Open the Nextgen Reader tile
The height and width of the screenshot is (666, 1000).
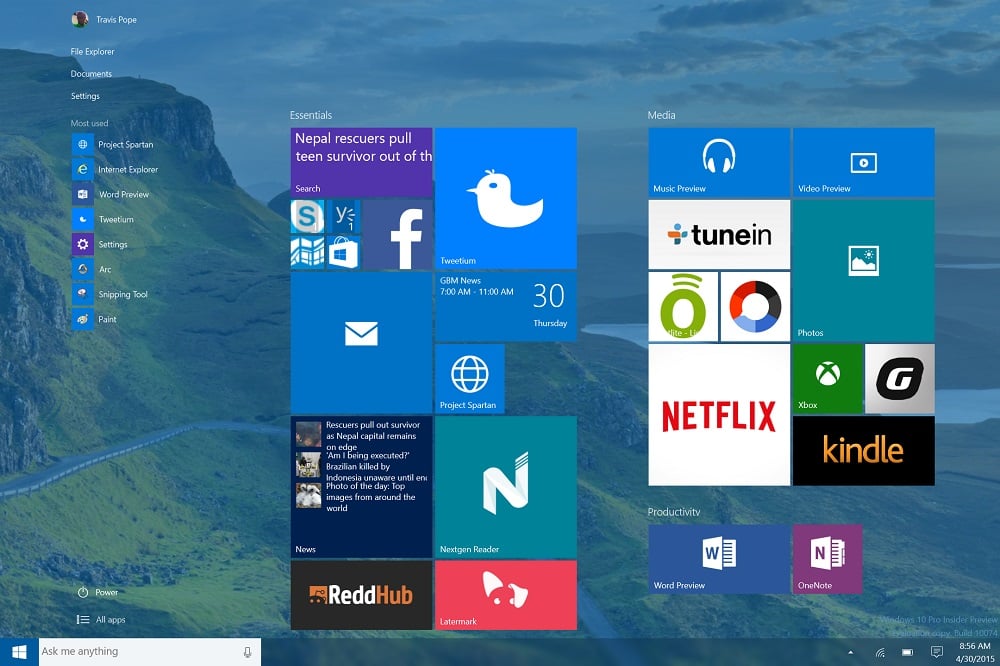tap(505, 487)
